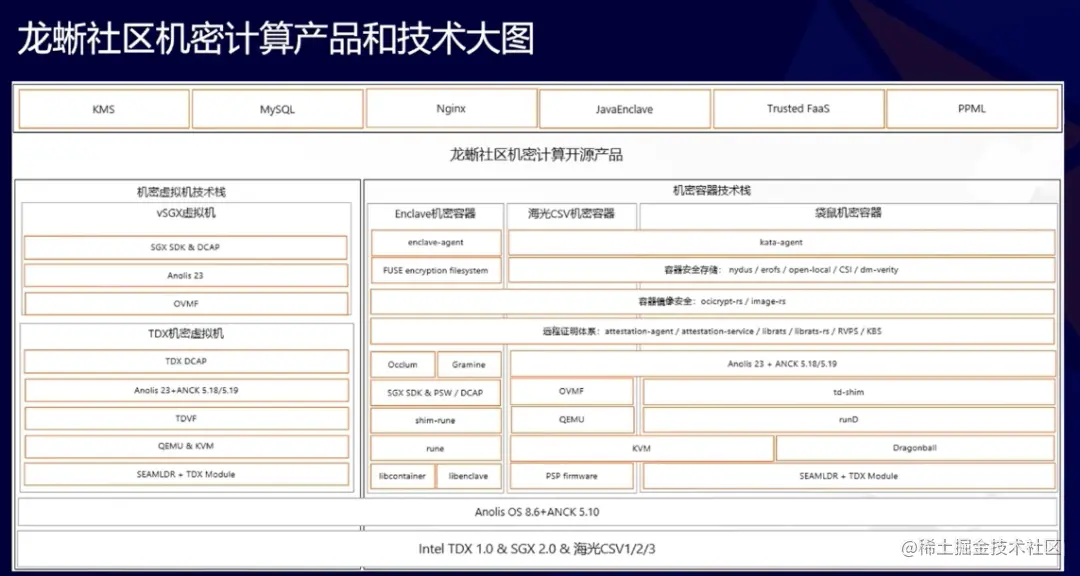This screenshot has width=1080, height=576.
Task: Select the libcontainer box
Action: coord(402,476)
